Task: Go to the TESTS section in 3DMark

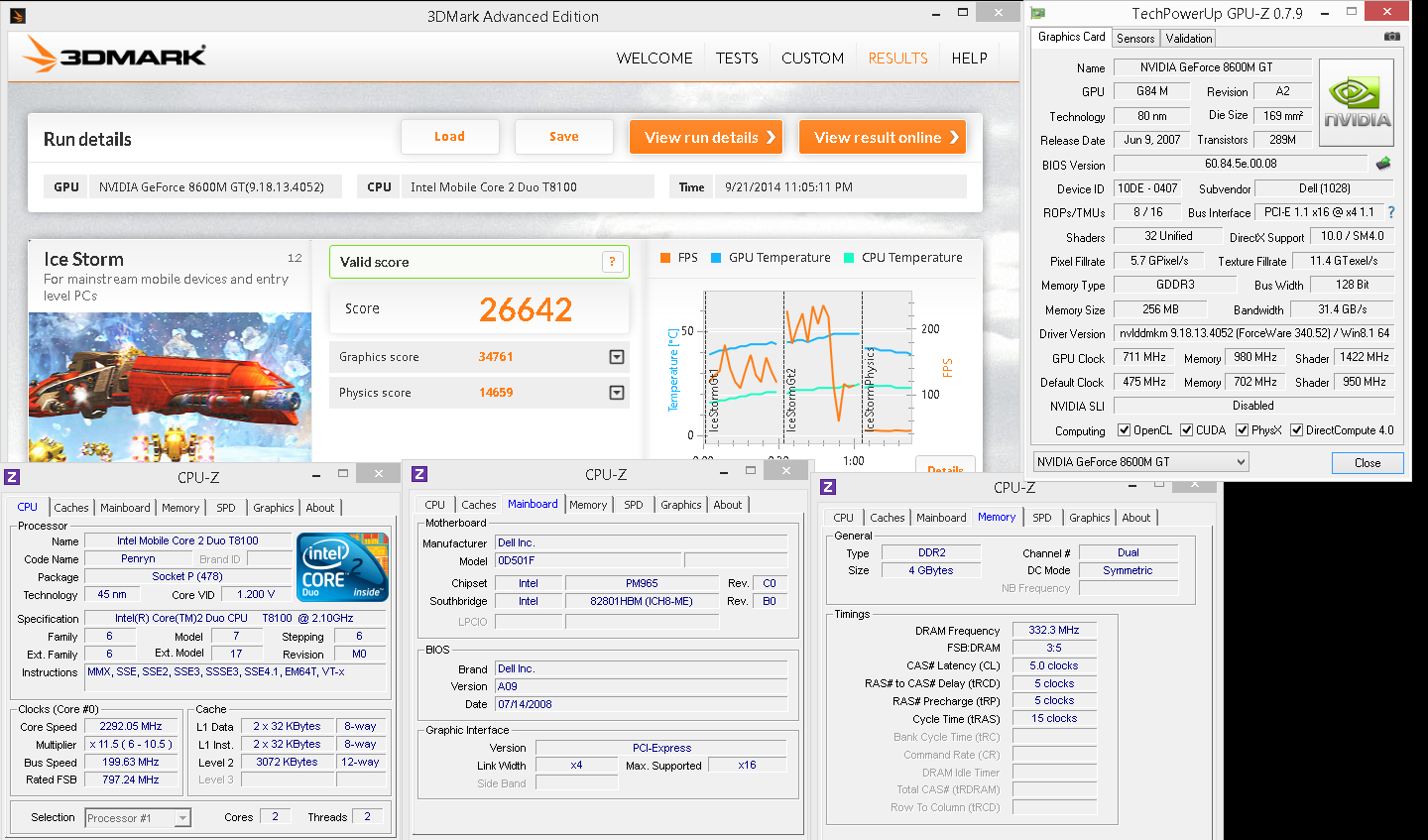Action: point(737,59)
